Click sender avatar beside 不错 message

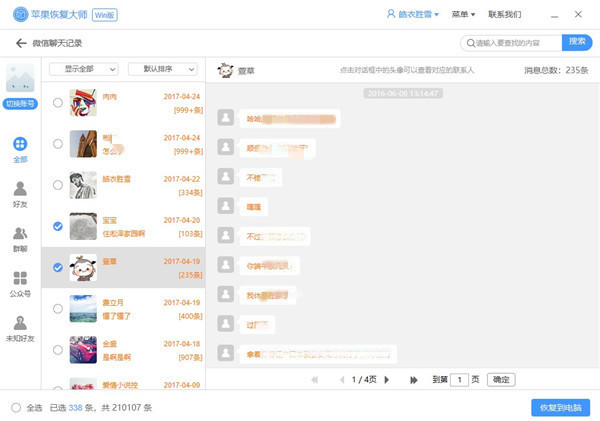point(226,176)
